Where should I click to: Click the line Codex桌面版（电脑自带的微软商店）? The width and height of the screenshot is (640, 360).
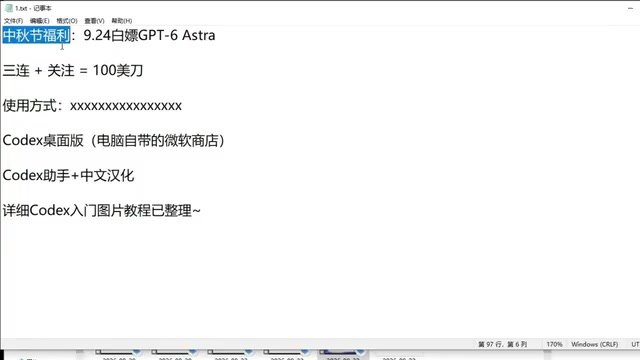(114, 140)
